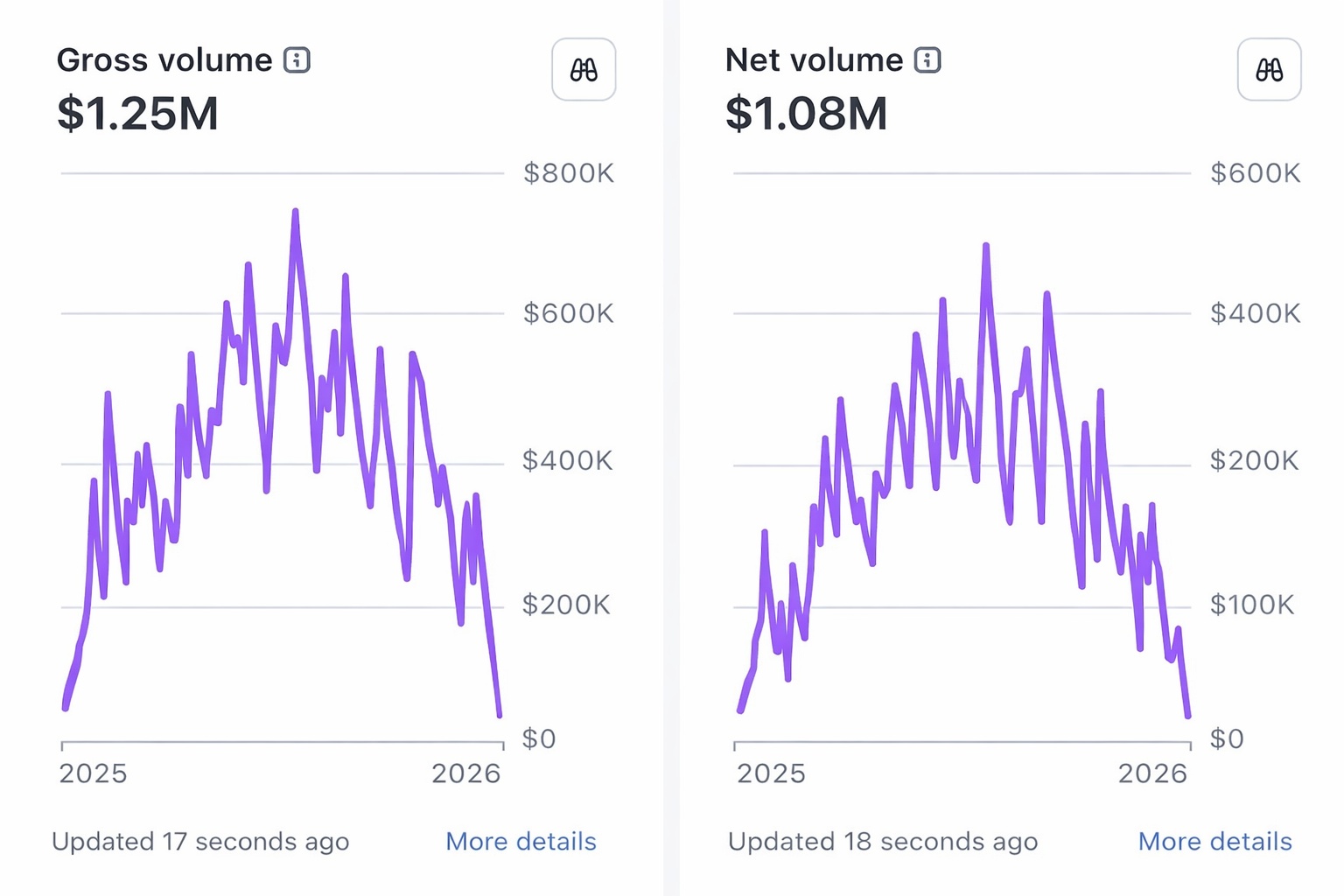Click the highest peak of the Net volume line
1344x896 pixels.
[x=986, y=247]
